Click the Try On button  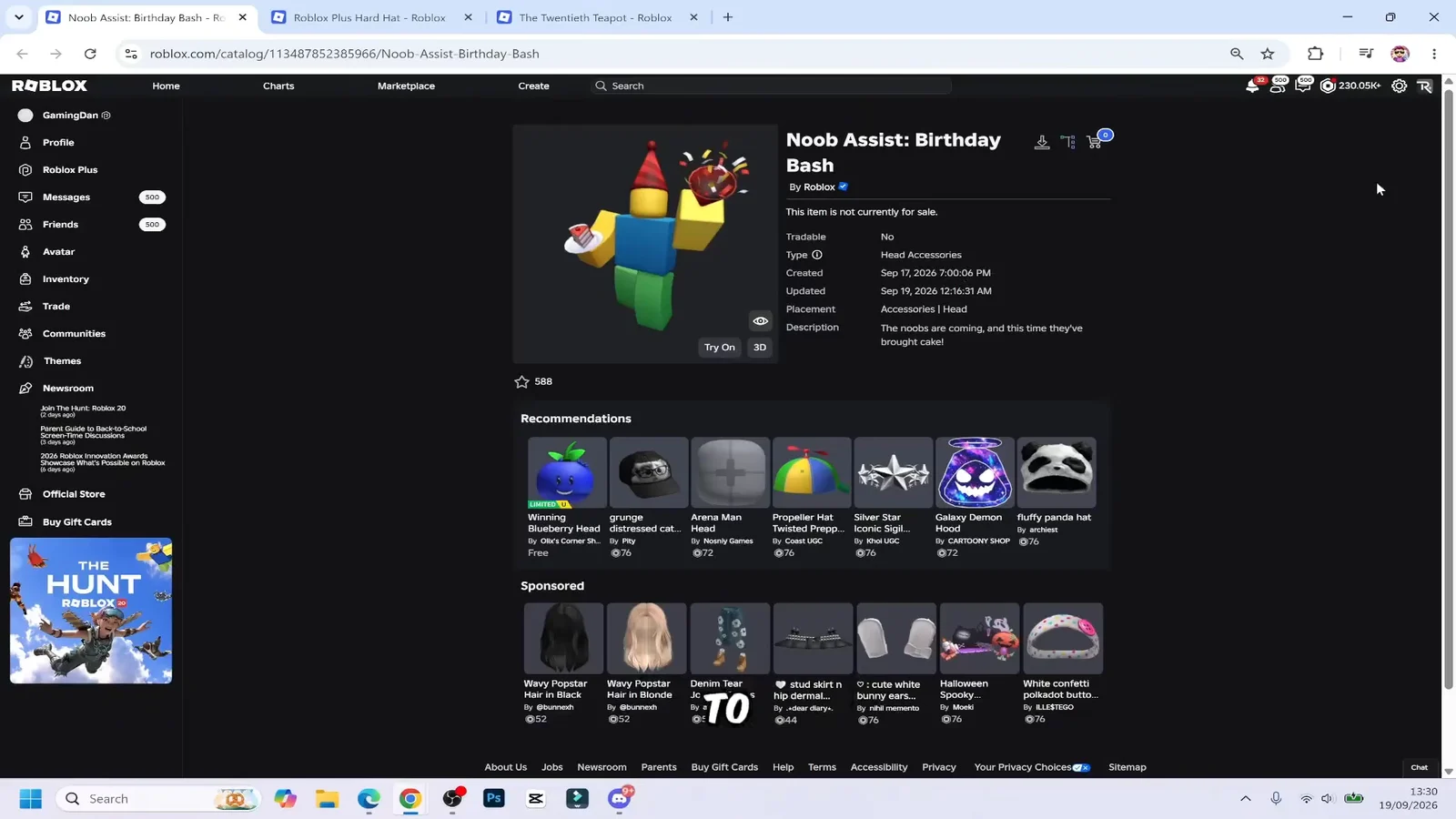pyautogui.click(x=719, y=348)
